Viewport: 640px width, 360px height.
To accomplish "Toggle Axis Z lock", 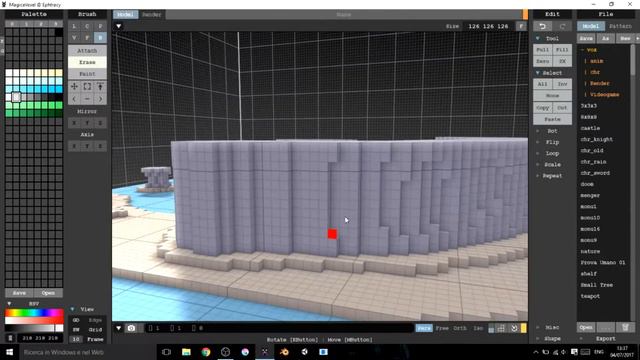I will coord(100,146).
